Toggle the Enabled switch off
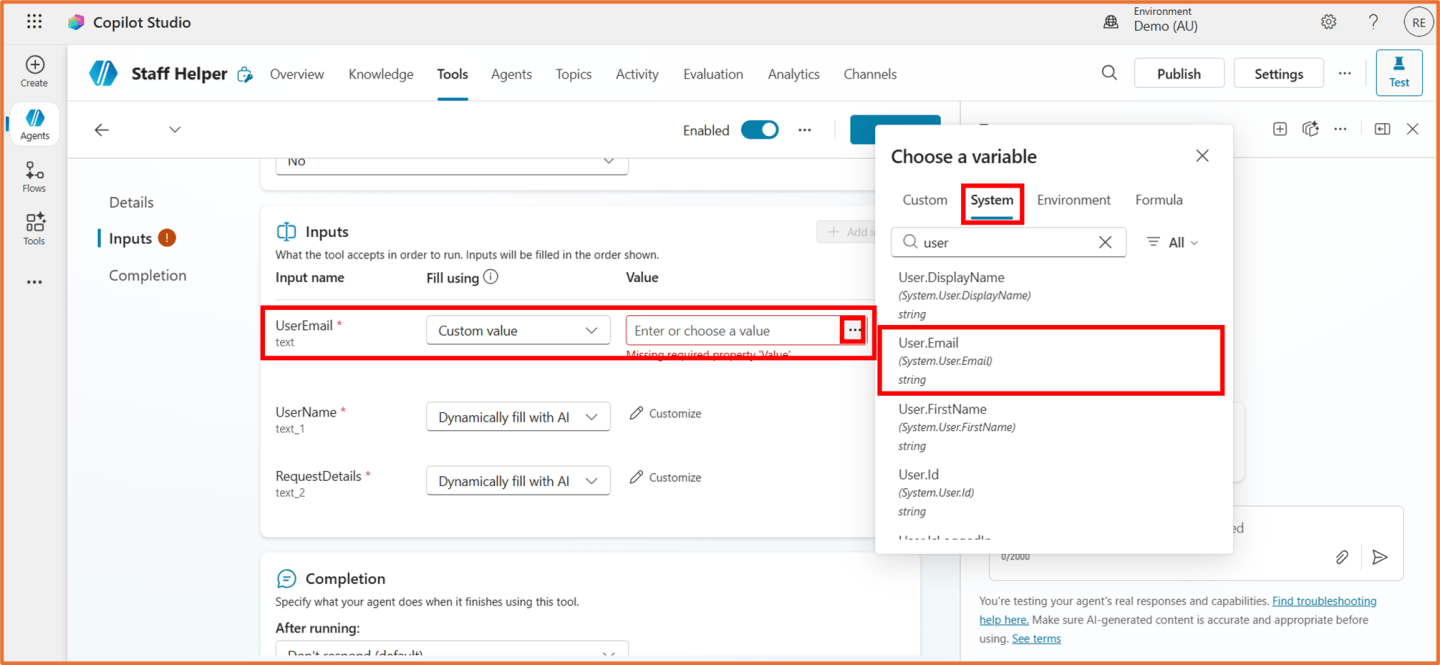1440x665 pixels. pyautogui.click(x=760, y=130)
